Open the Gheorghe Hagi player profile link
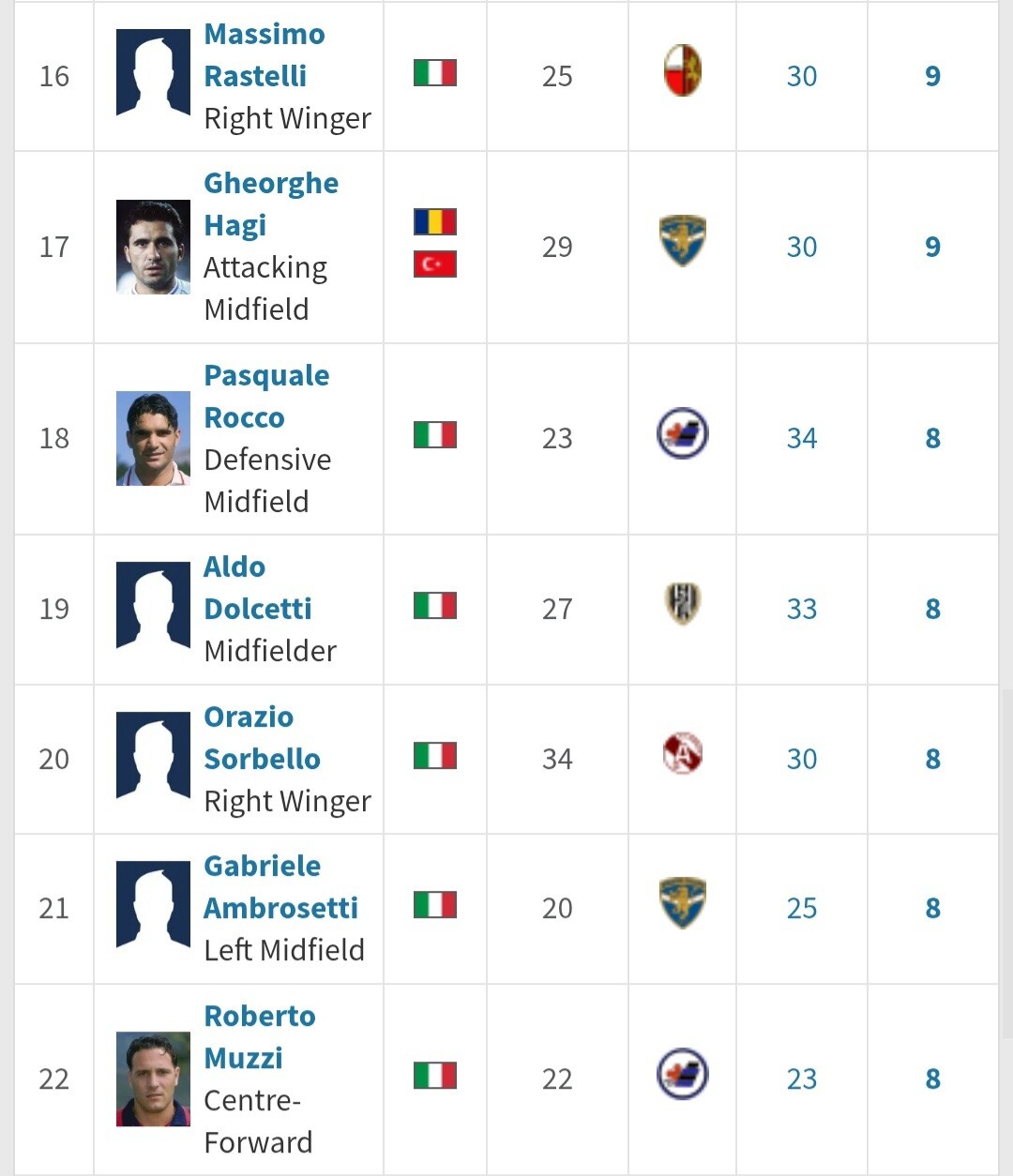Screen dimensions: 1013x1176 point(270,204)
